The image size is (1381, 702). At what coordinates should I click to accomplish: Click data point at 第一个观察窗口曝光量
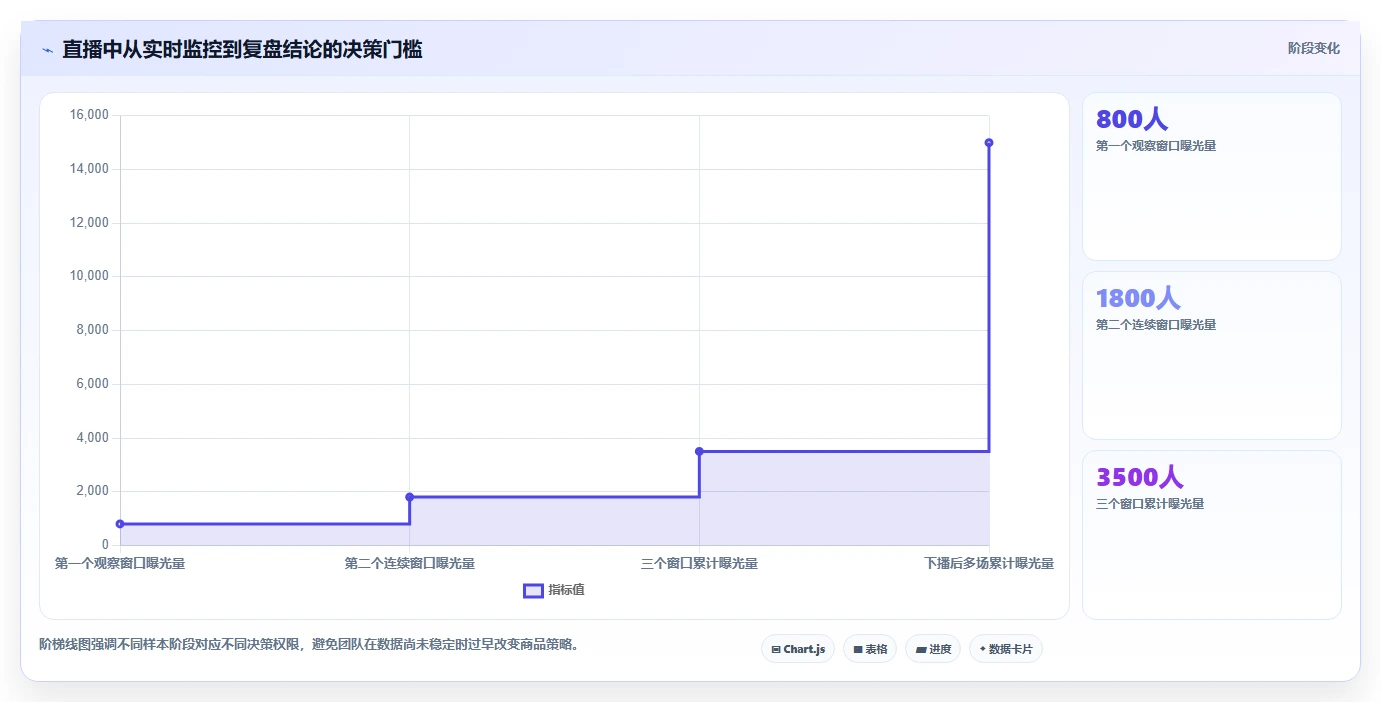pos(120,524)
